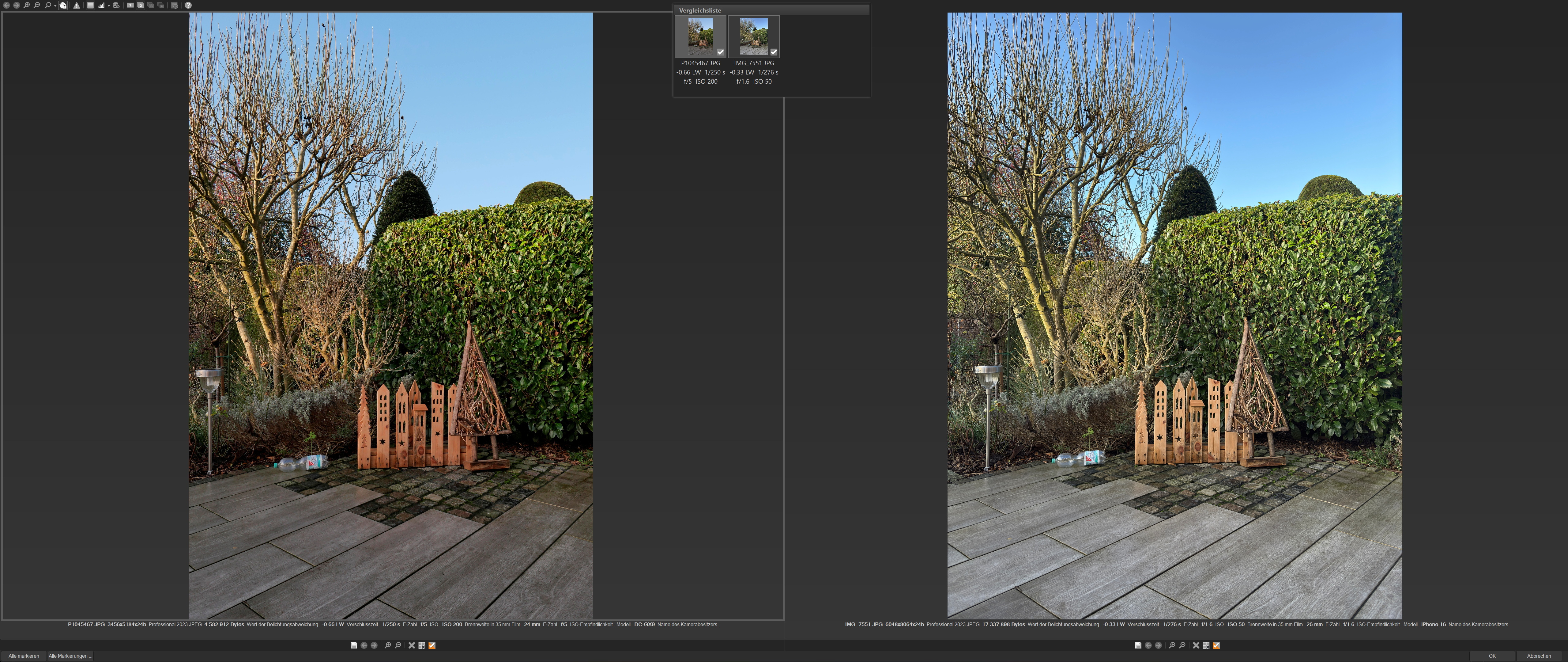Click the 4.582.912 Bytes file size text
1568x662 pixels.
point(224,624)
